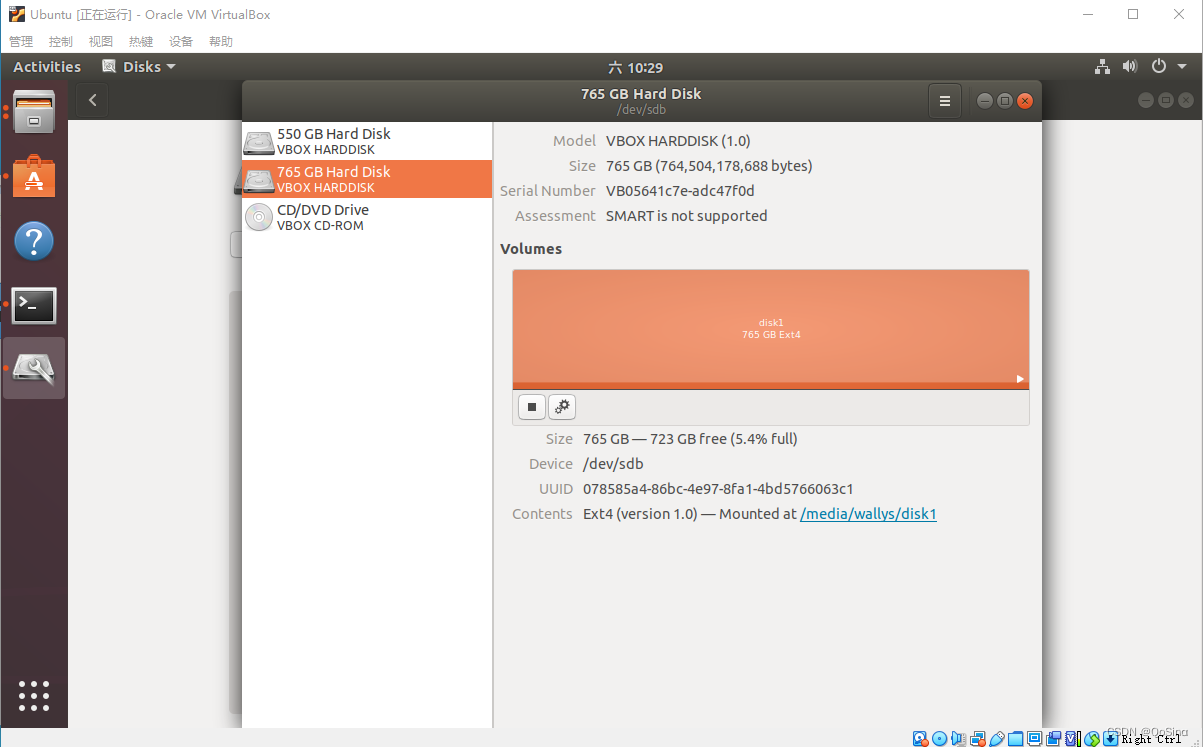1203x747 pixels.
Task: Click Model value VBOX HARDDISK (1.0)
Action: tap(678, 141)
